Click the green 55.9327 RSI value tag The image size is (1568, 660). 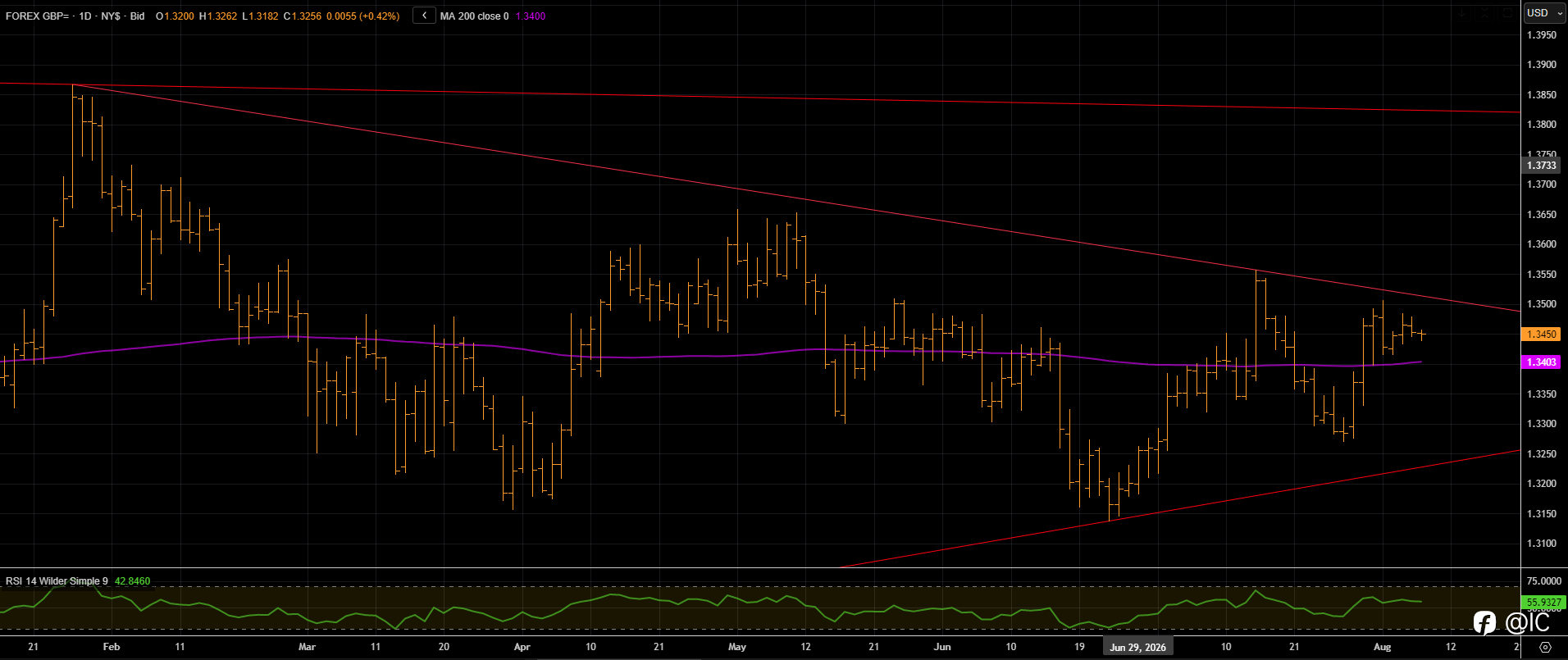click(x=1543, y=603)
